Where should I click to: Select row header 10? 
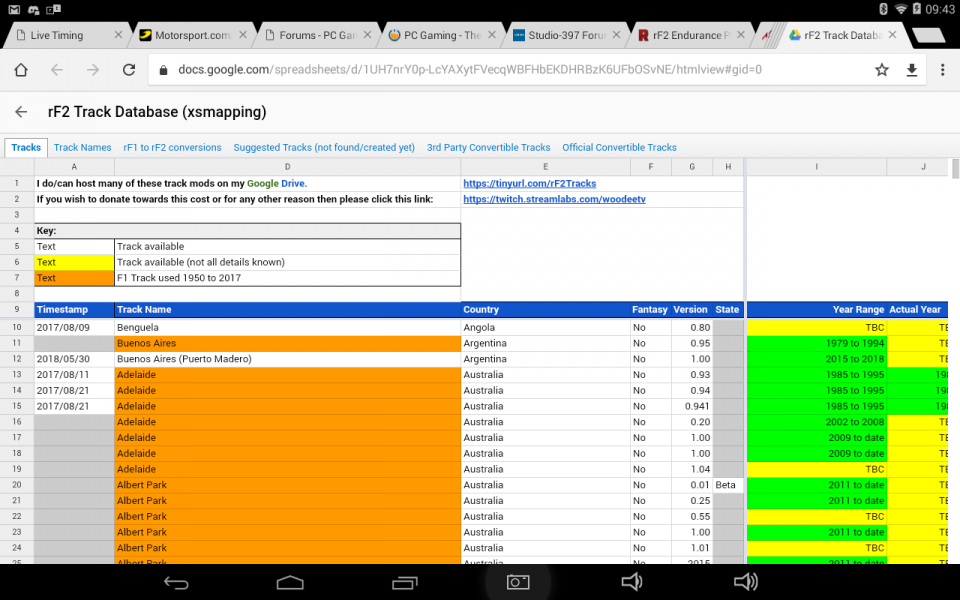[17, 328]
